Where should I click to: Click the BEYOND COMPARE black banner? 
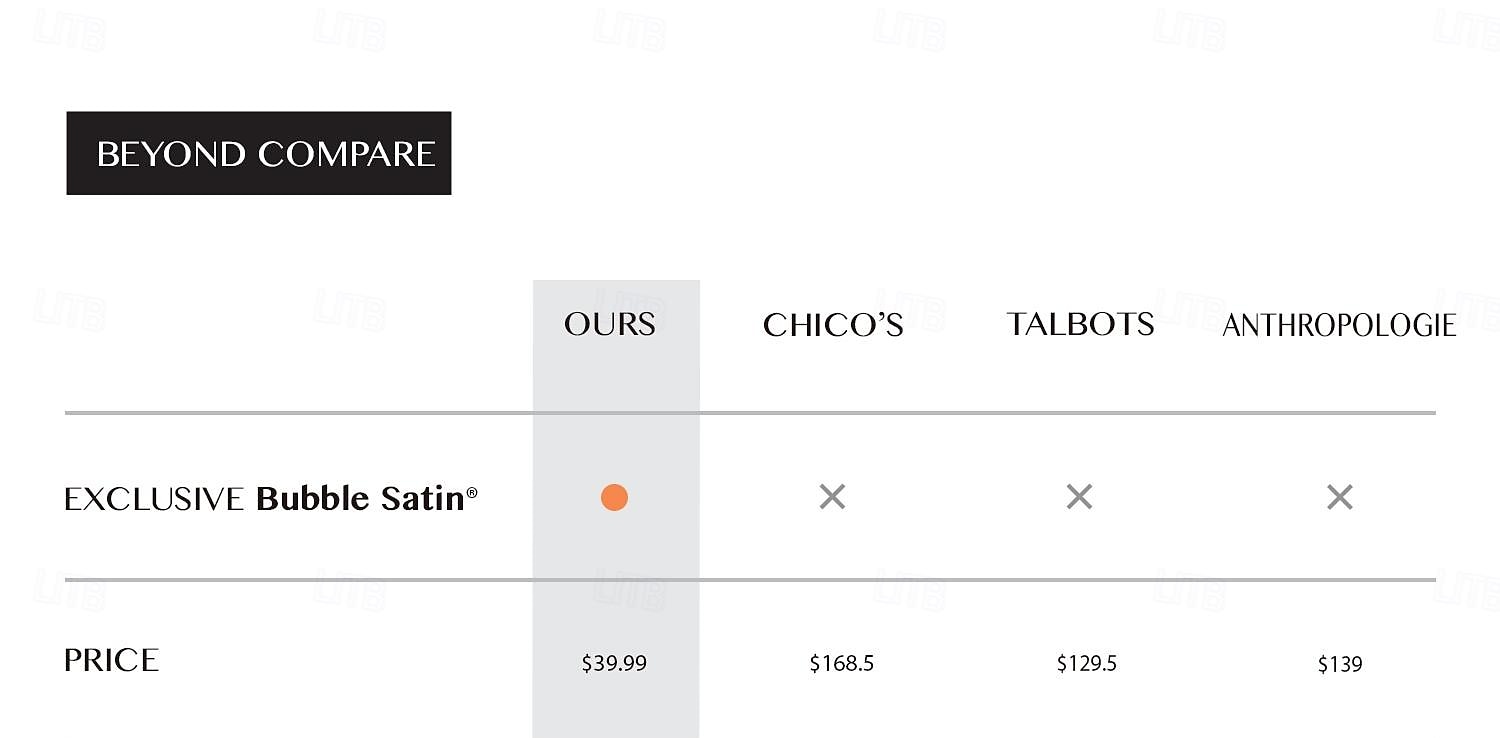[x=259, y=153]
